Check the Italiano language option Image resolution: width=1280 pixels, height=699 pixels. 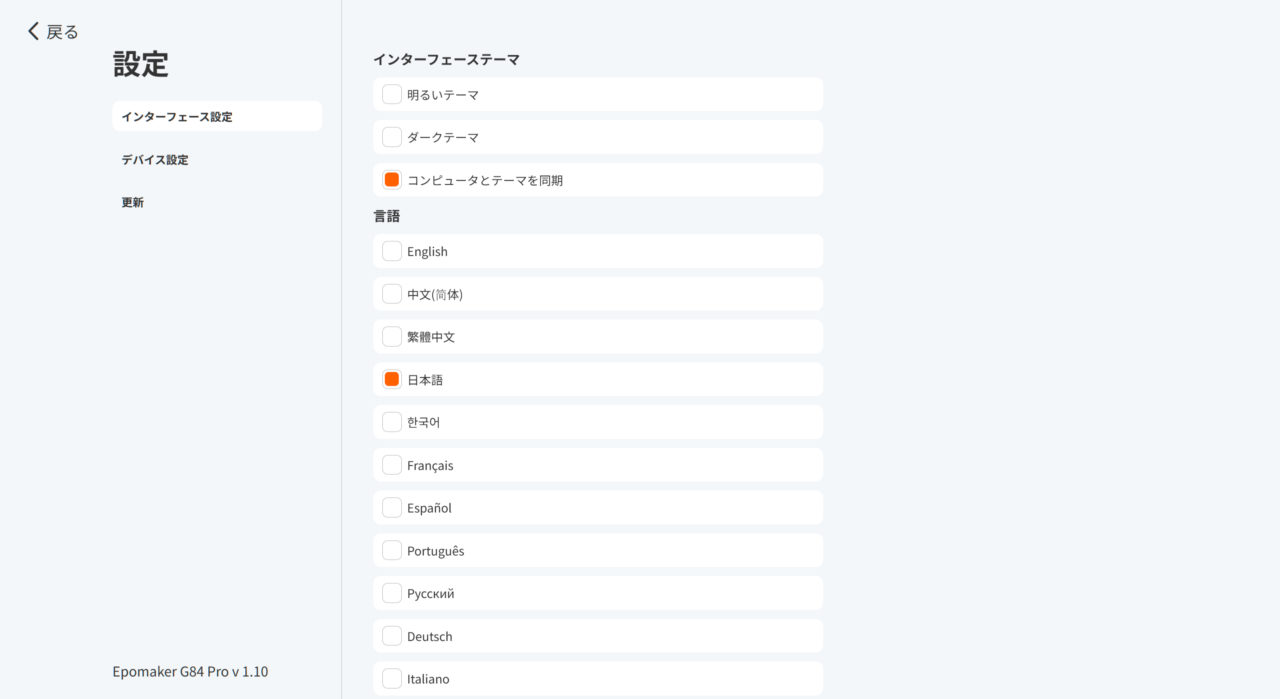pyautogui.click(x=392, y=679)
